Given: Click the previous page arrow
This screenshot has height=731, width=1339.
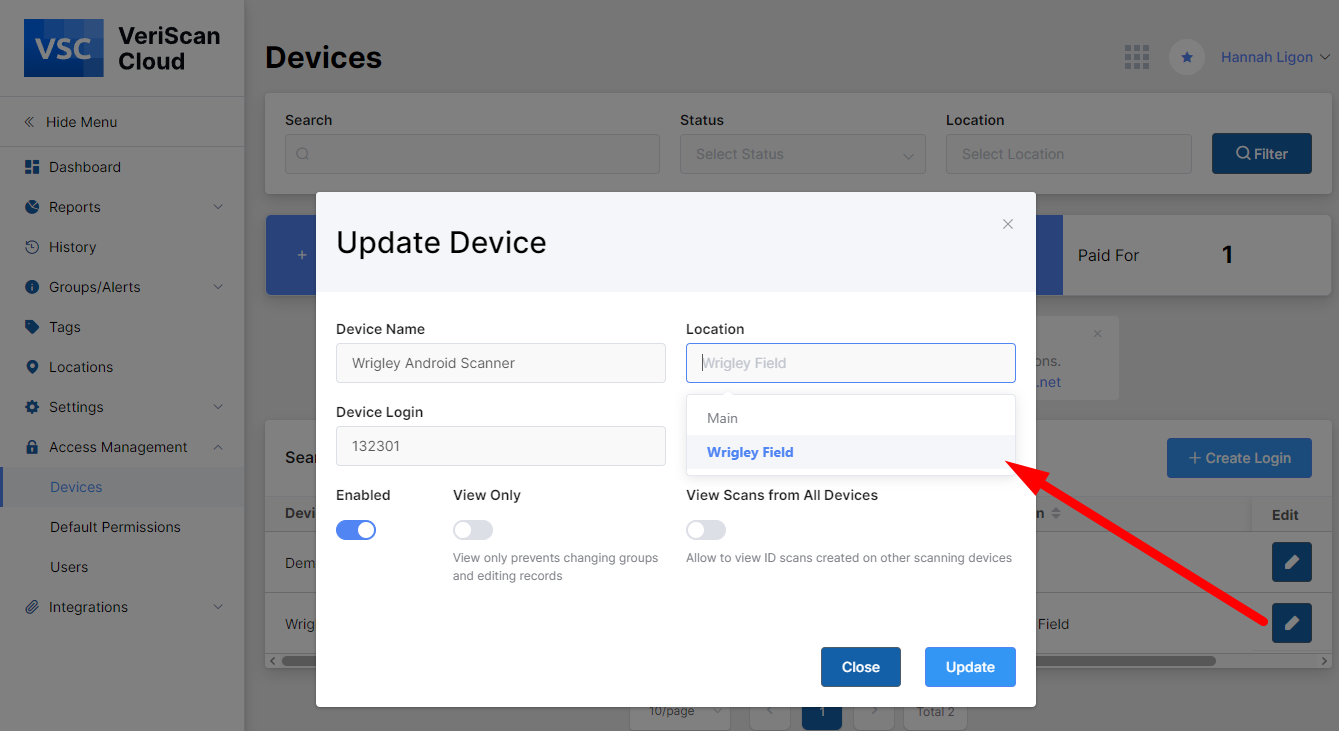Looking at the screenshot, I should point(770,712).
